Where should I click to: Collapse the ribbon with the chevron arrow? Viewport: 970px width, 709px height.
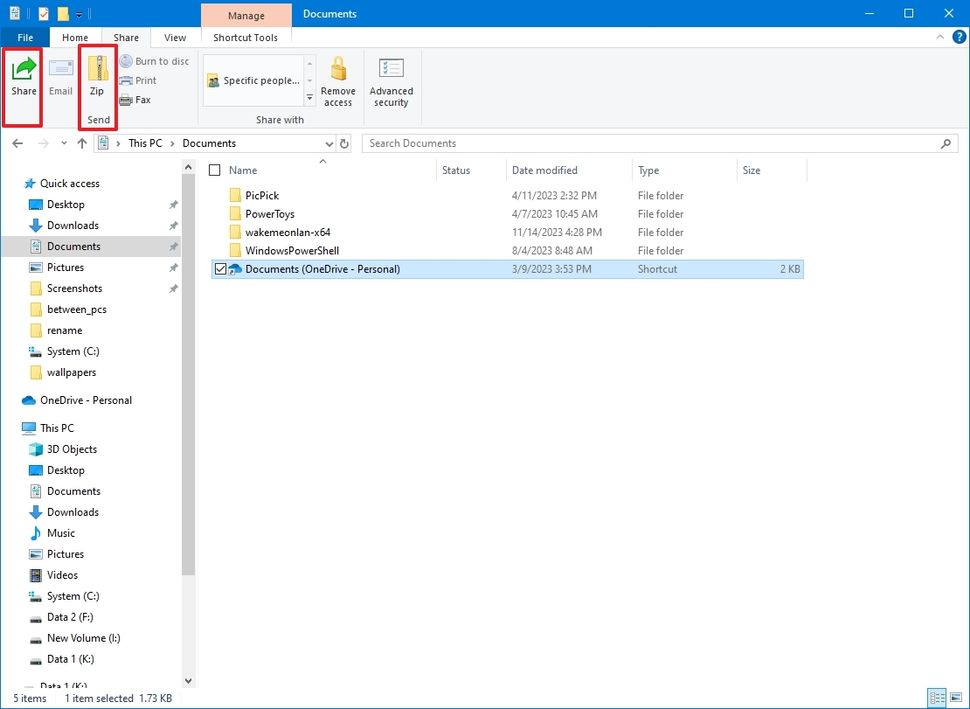point(938,37)
